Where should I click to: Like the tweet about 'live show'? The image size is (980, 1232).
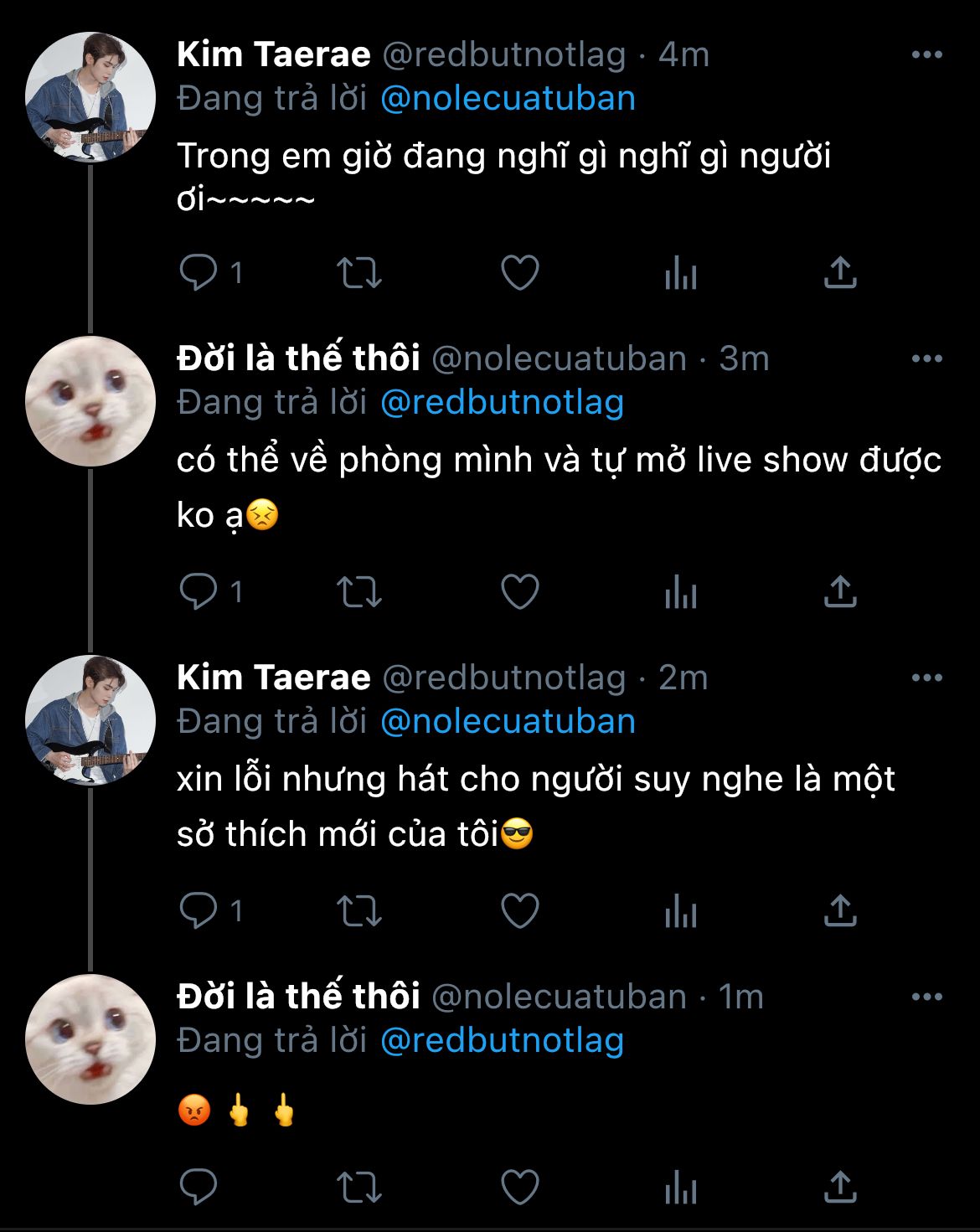point(519,592)
